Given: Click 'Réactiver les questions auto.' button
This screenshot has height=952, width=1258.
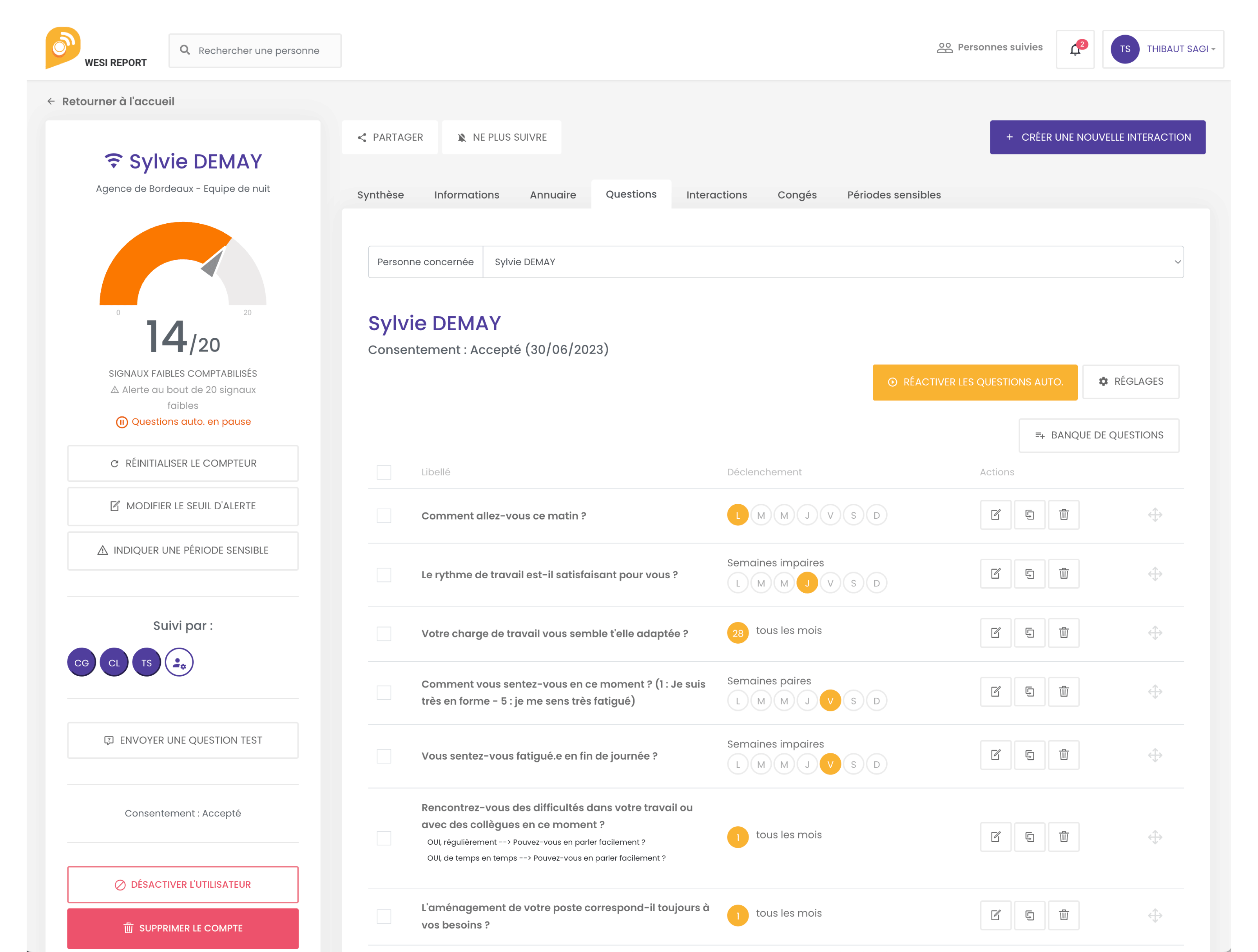Looking at the screenshot, I should click(x=975, y=382).
